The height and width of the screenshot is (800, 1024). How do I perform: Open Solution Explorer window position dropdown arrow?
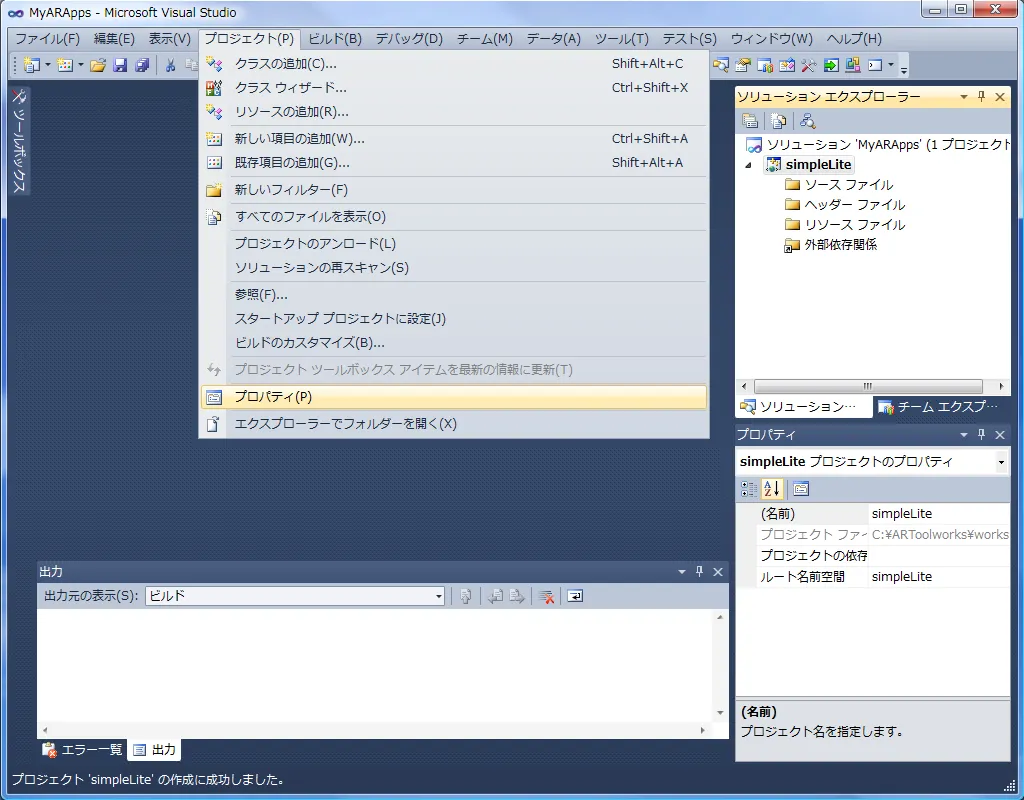pos(963,97)
